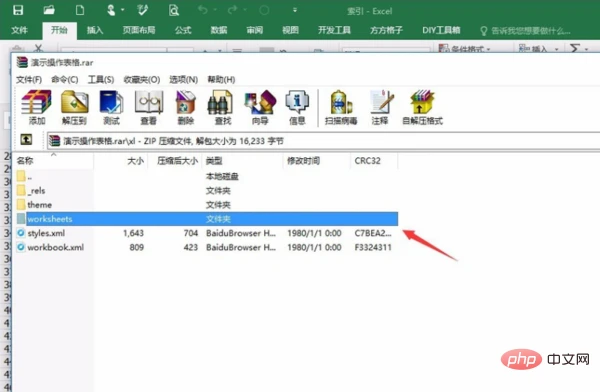This screenshot has width=600, height=392.
Task: Sort by Packed size (压缩后大小) column header
Action: point(175,161)
